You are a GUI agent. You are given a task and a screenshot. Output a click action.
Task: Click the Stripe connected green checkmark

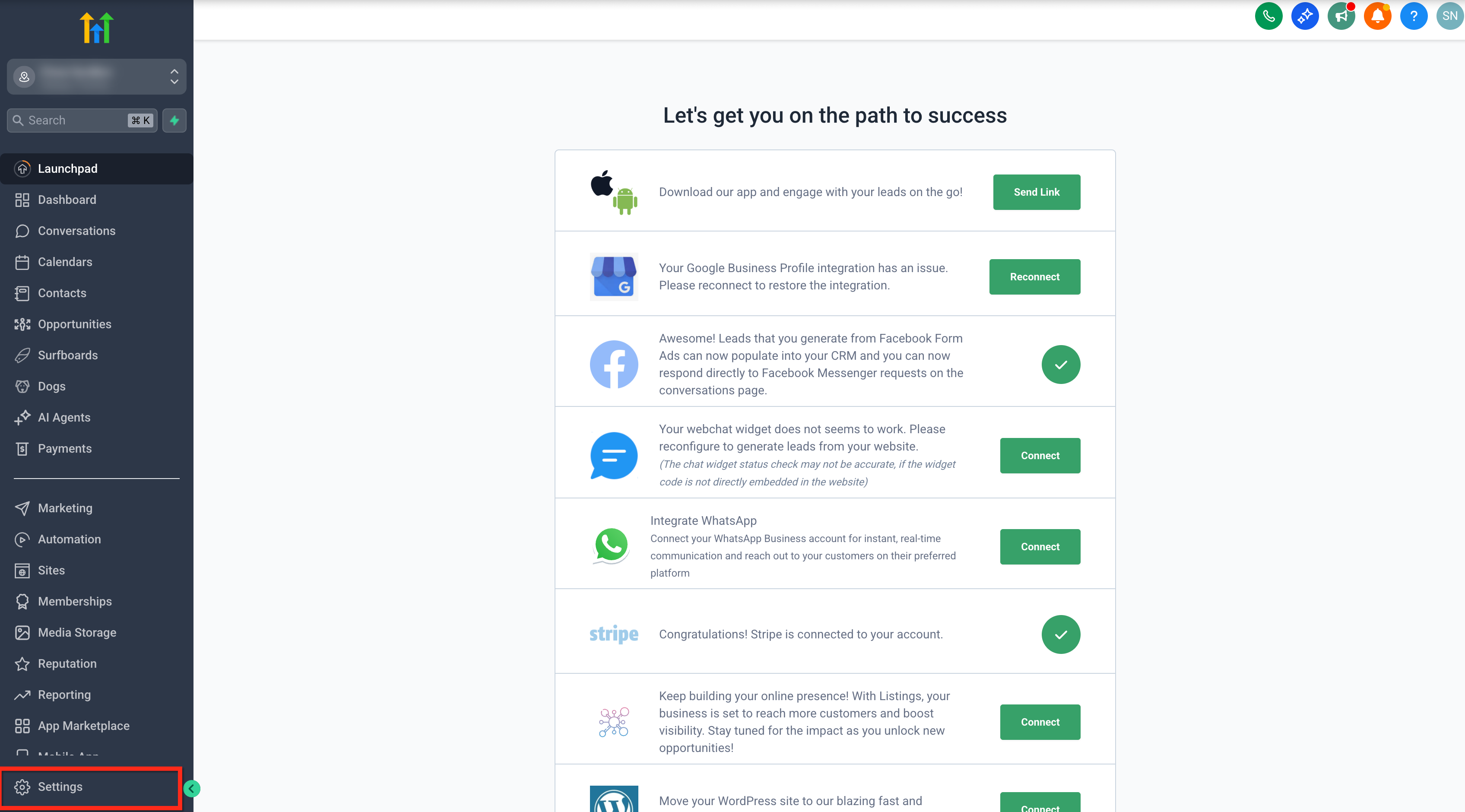tap(1061, 634)
